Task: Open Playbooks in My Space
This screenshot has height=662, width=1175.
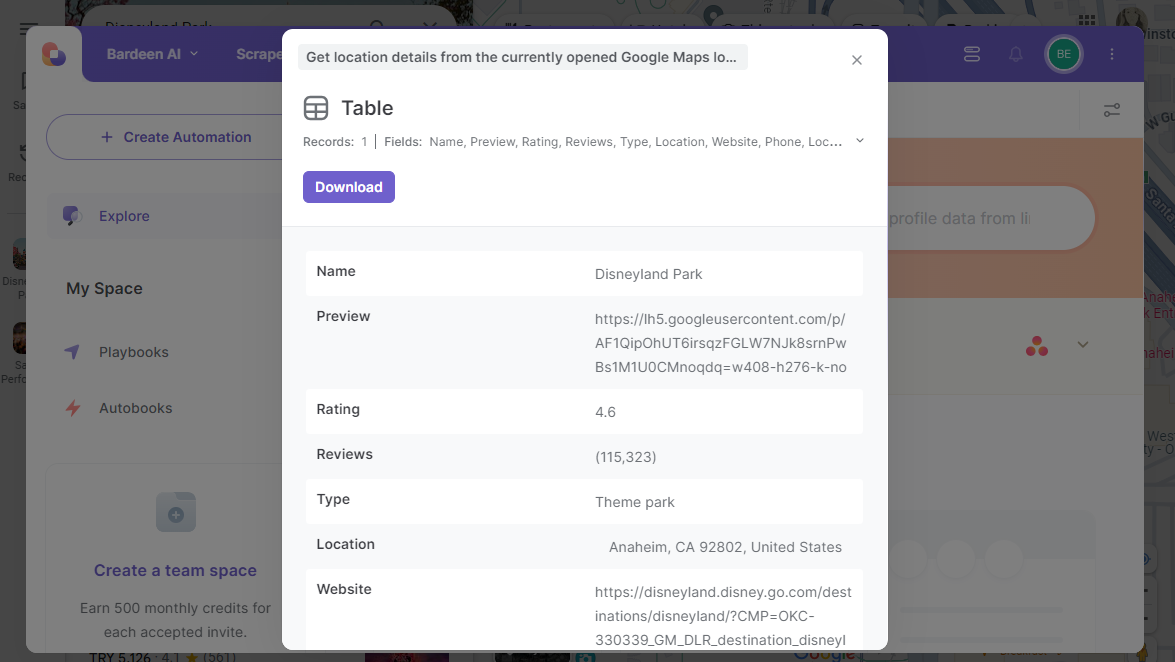Action: 133,352
